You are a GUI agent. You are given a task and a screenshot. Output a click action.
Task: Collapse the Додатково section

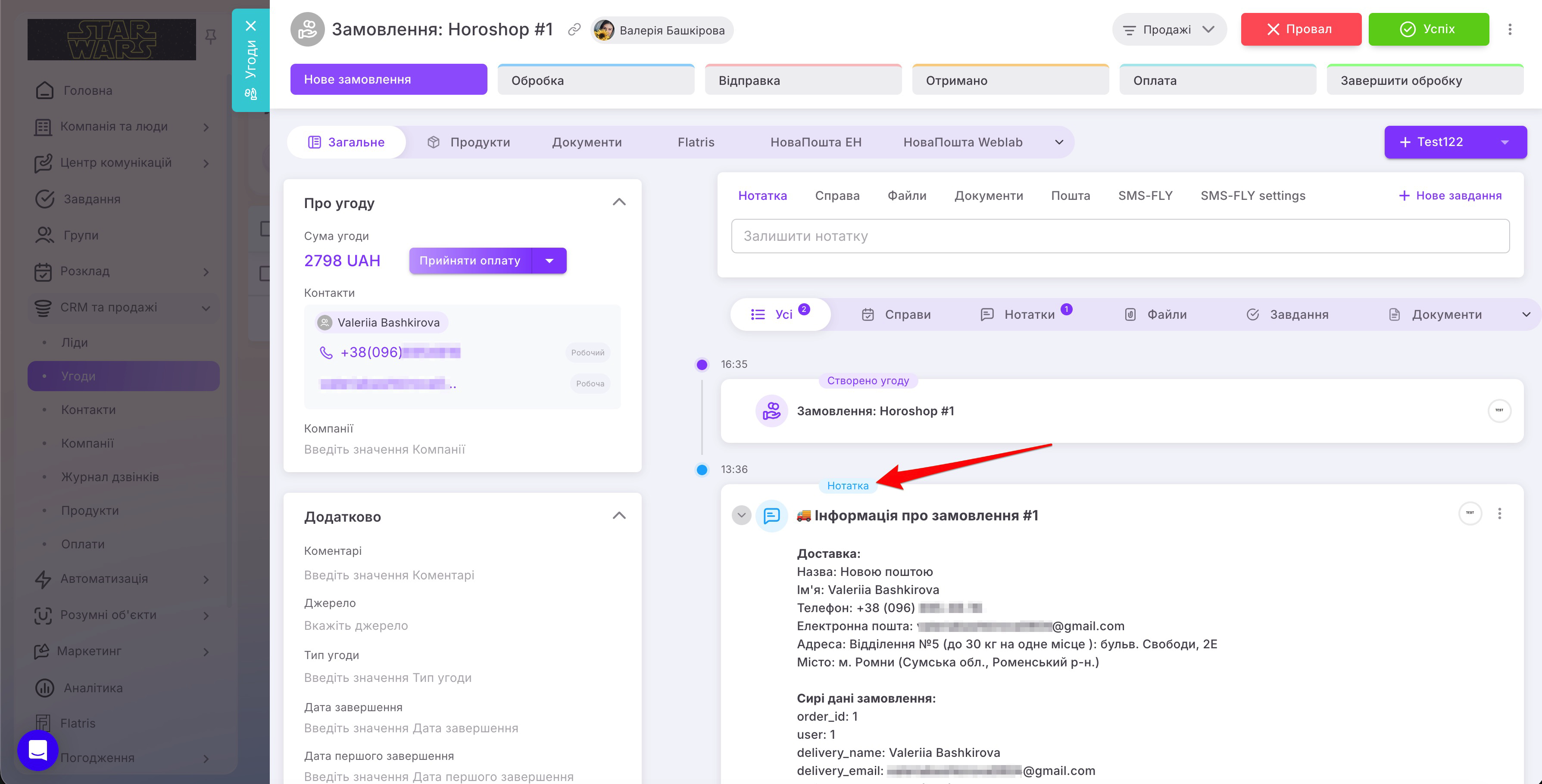click(619, 516)
